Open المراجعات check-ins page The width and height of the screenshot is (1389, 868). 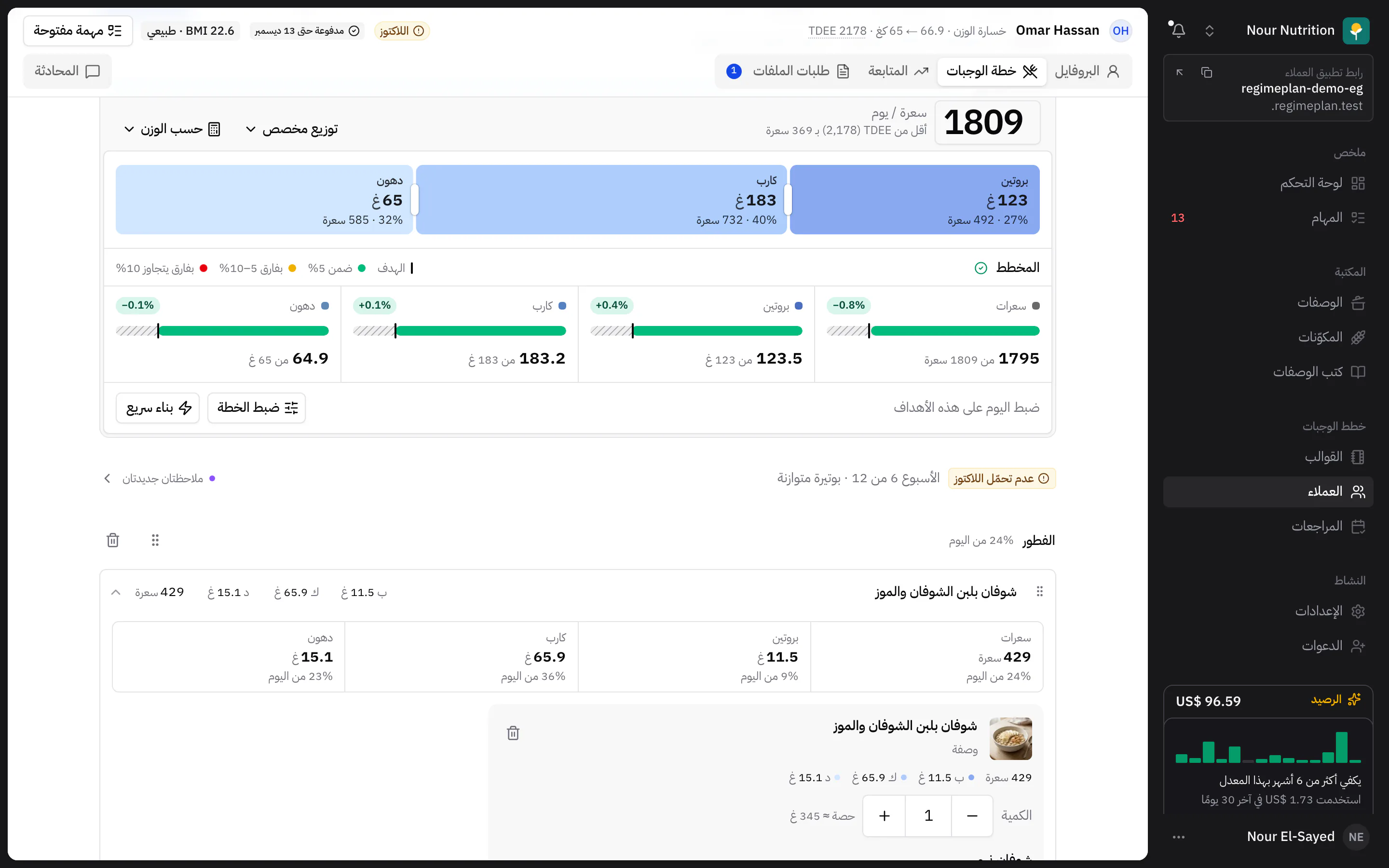coord(1268,527)
